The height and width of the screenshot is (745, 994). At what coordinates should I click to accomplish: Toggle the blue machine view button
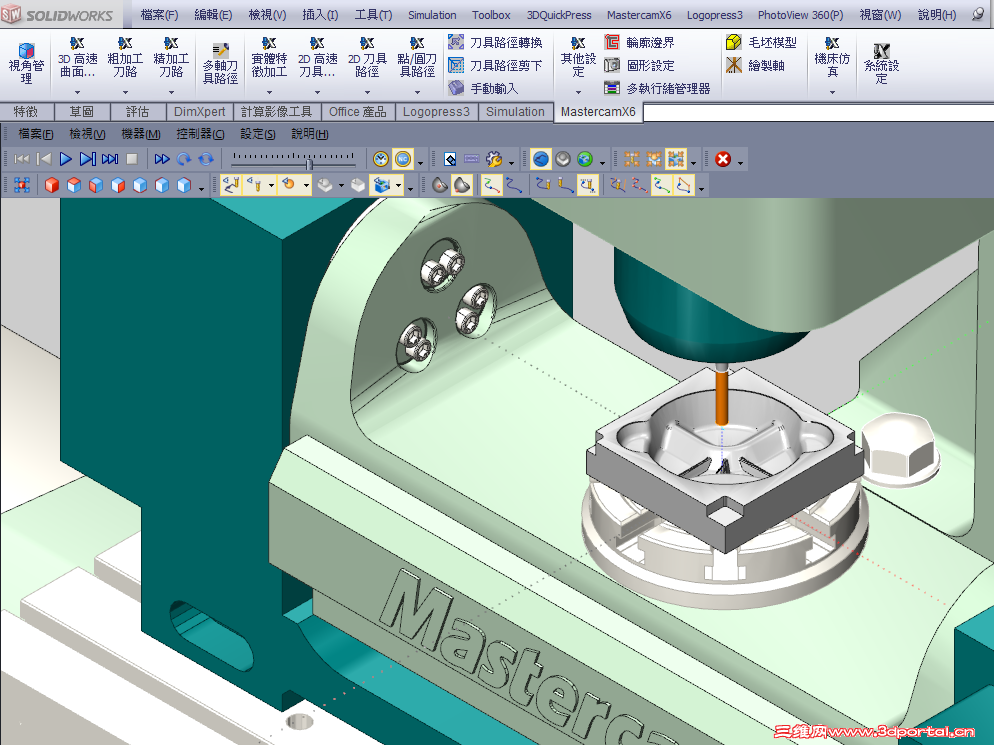(x=541, y=159)
